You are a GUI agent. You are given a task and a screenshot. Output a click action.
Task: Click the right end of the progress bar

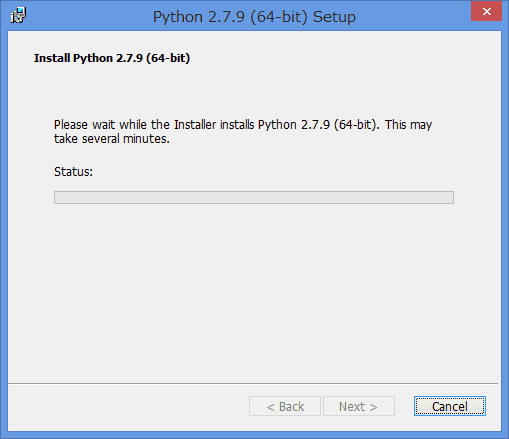[449, 197]
